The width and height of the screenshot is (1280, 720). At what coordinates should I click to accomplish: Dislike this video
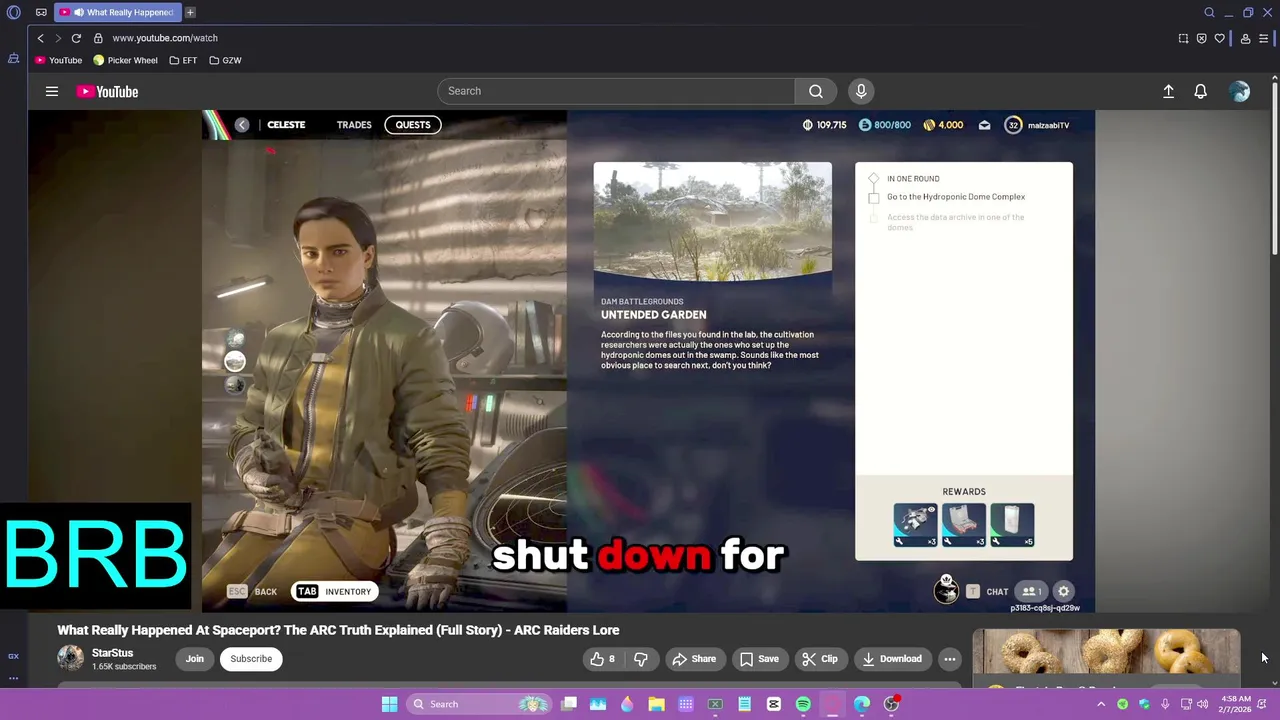pos(641,659)
